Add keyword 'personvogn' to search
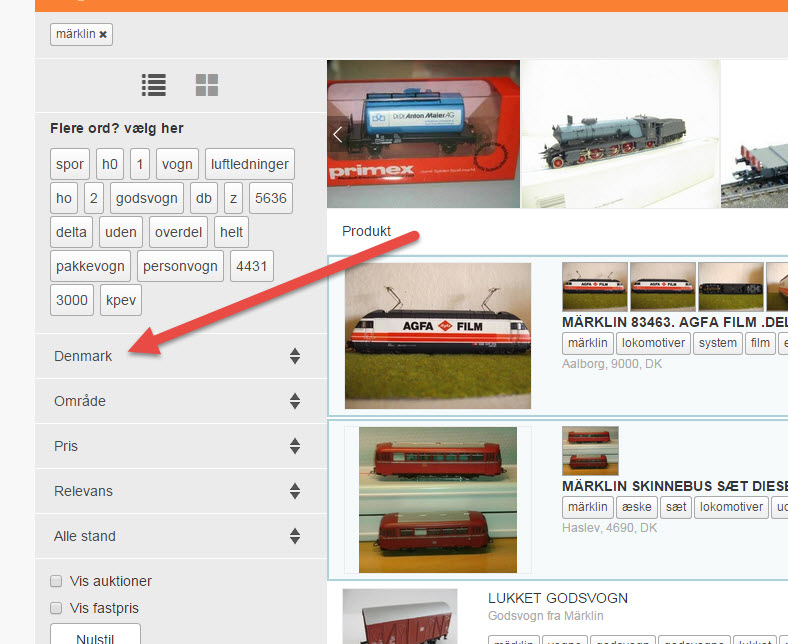 coord(180,266)
